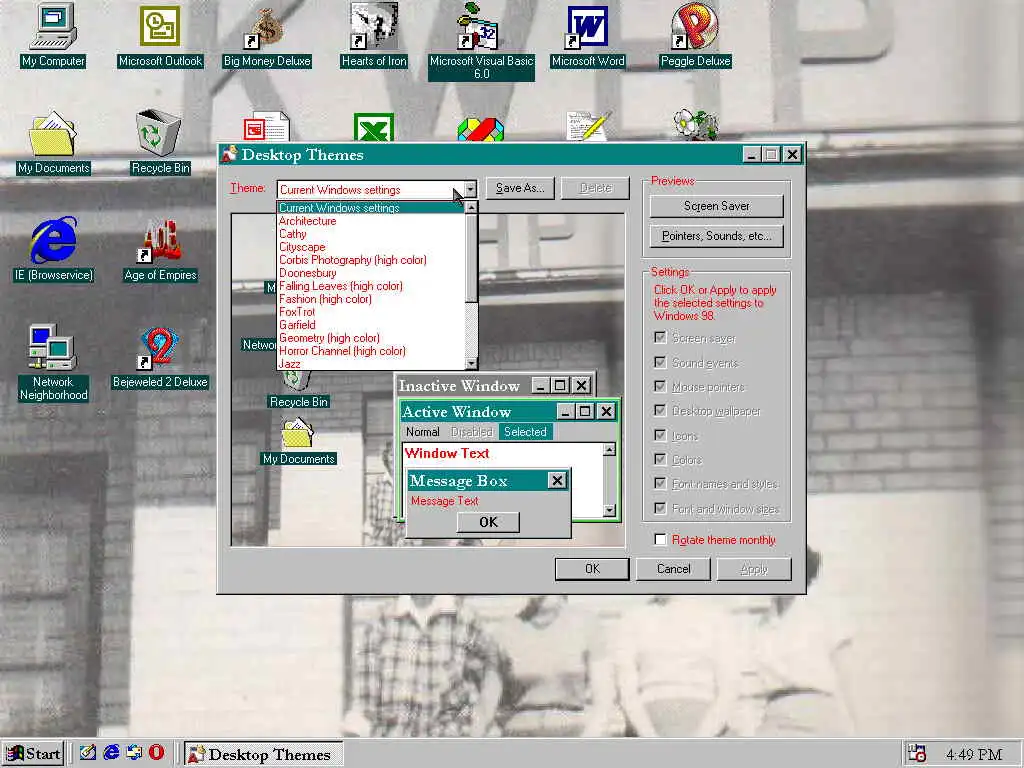Toggle Font names and styles checkbox
1024x768 pixels.
pos(660,483)
